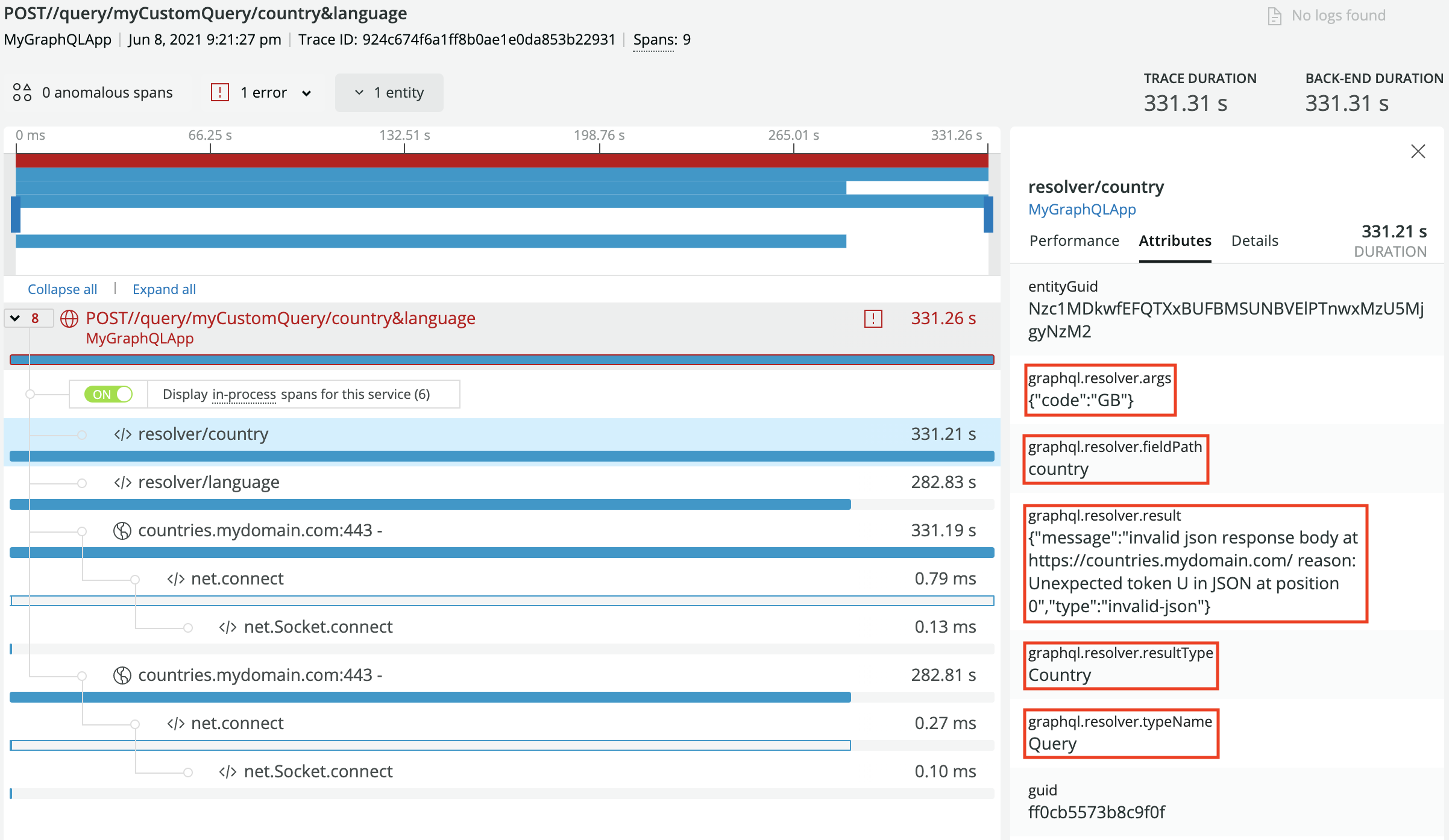Switch to the Performance tab

1073,241
